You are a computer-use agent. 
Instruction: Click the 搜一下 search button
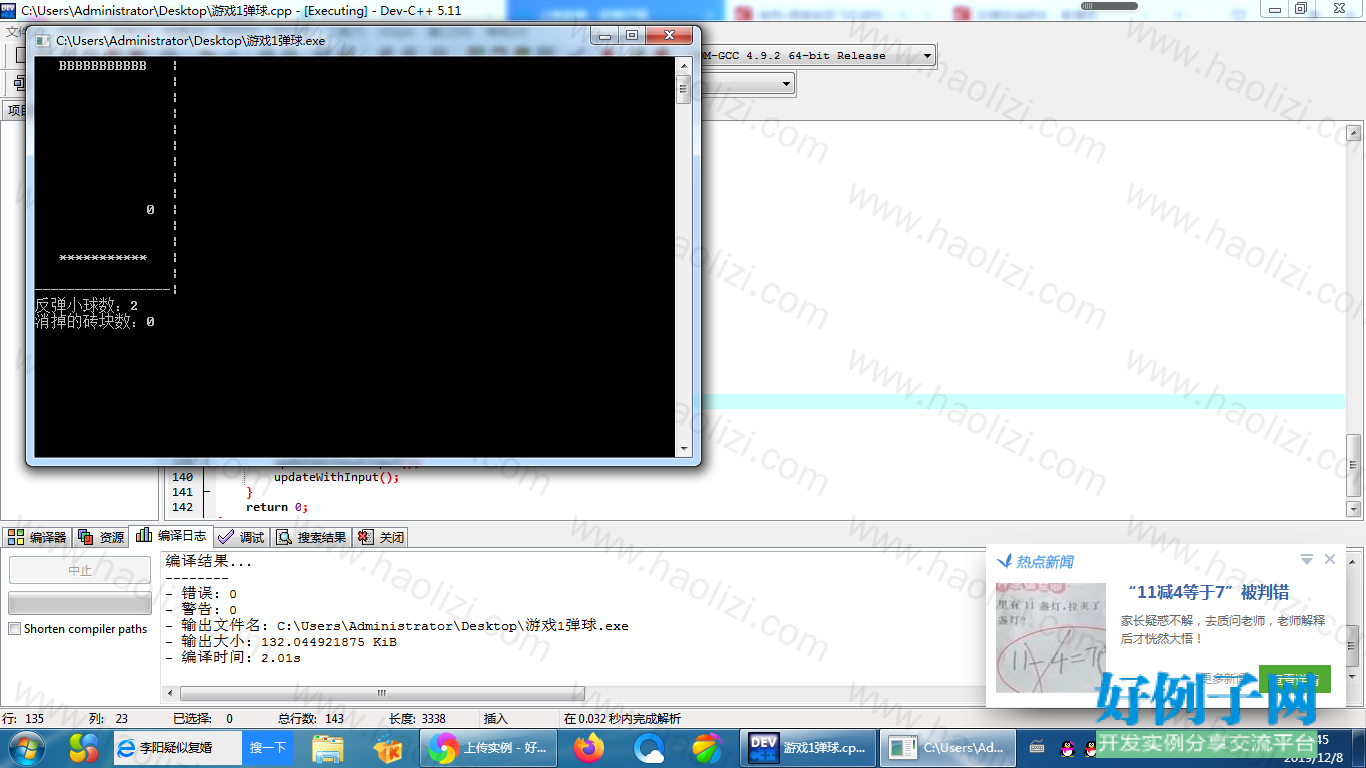(x=268, y=747)
